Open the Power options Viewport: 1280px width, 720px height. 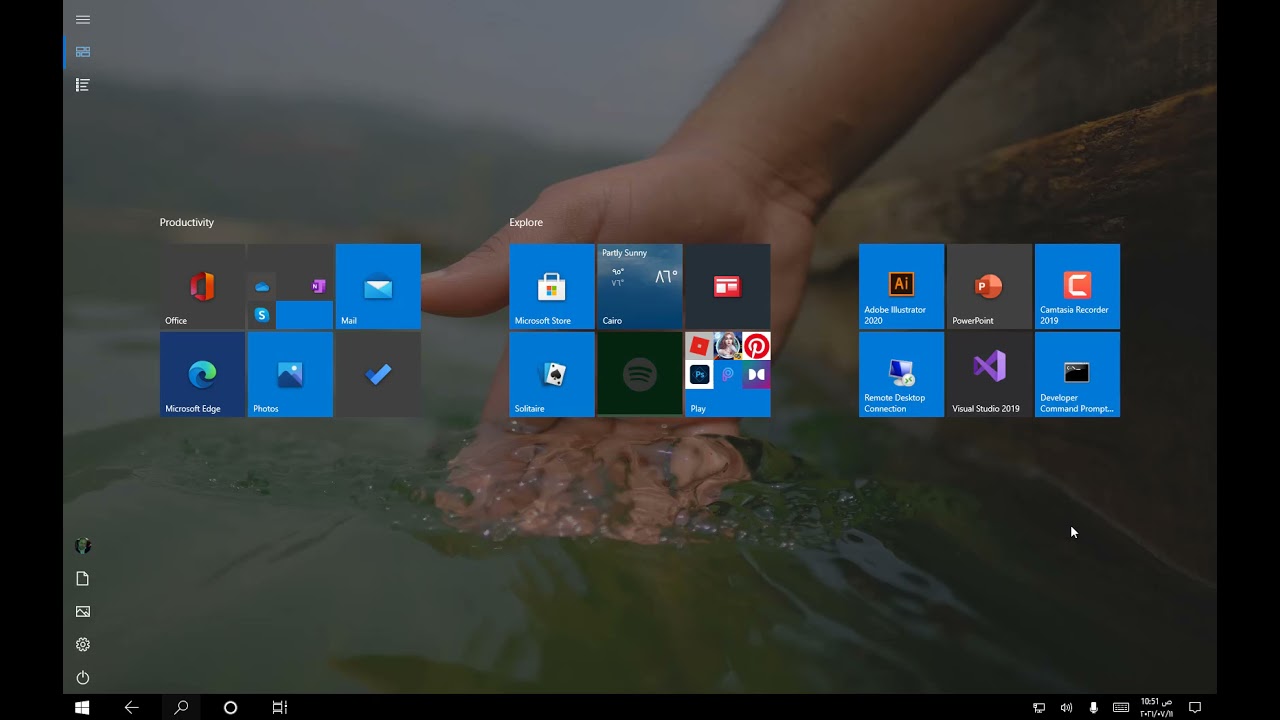pos(83,678)
